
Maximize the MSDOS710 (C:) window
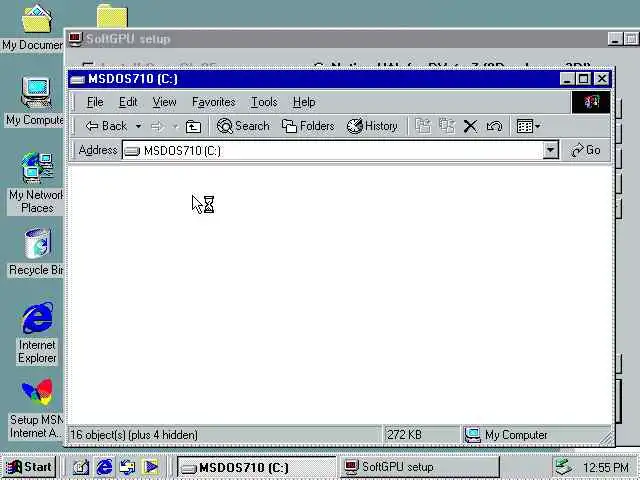coord(583,79)
